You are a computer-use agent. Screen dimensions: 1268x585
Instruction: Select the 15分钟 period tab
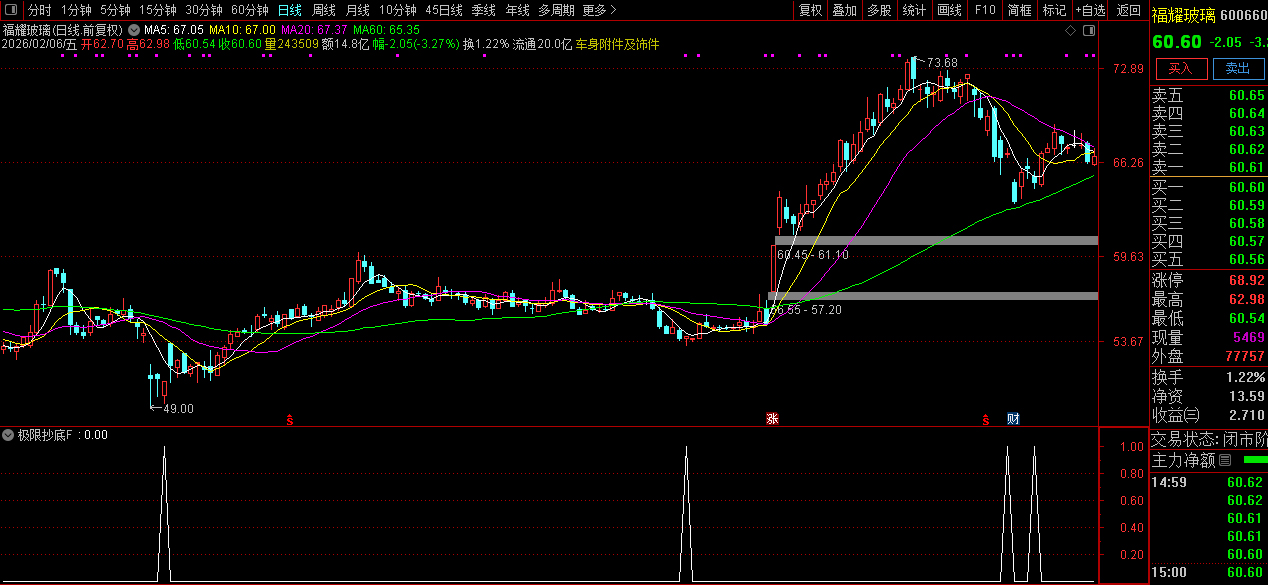[157, 10]
